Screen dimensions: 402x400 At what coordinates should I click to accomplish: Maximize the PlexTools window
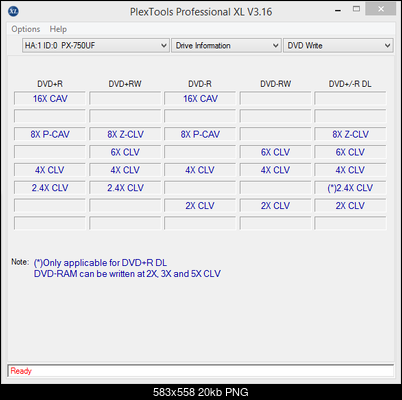pos(356,9)
